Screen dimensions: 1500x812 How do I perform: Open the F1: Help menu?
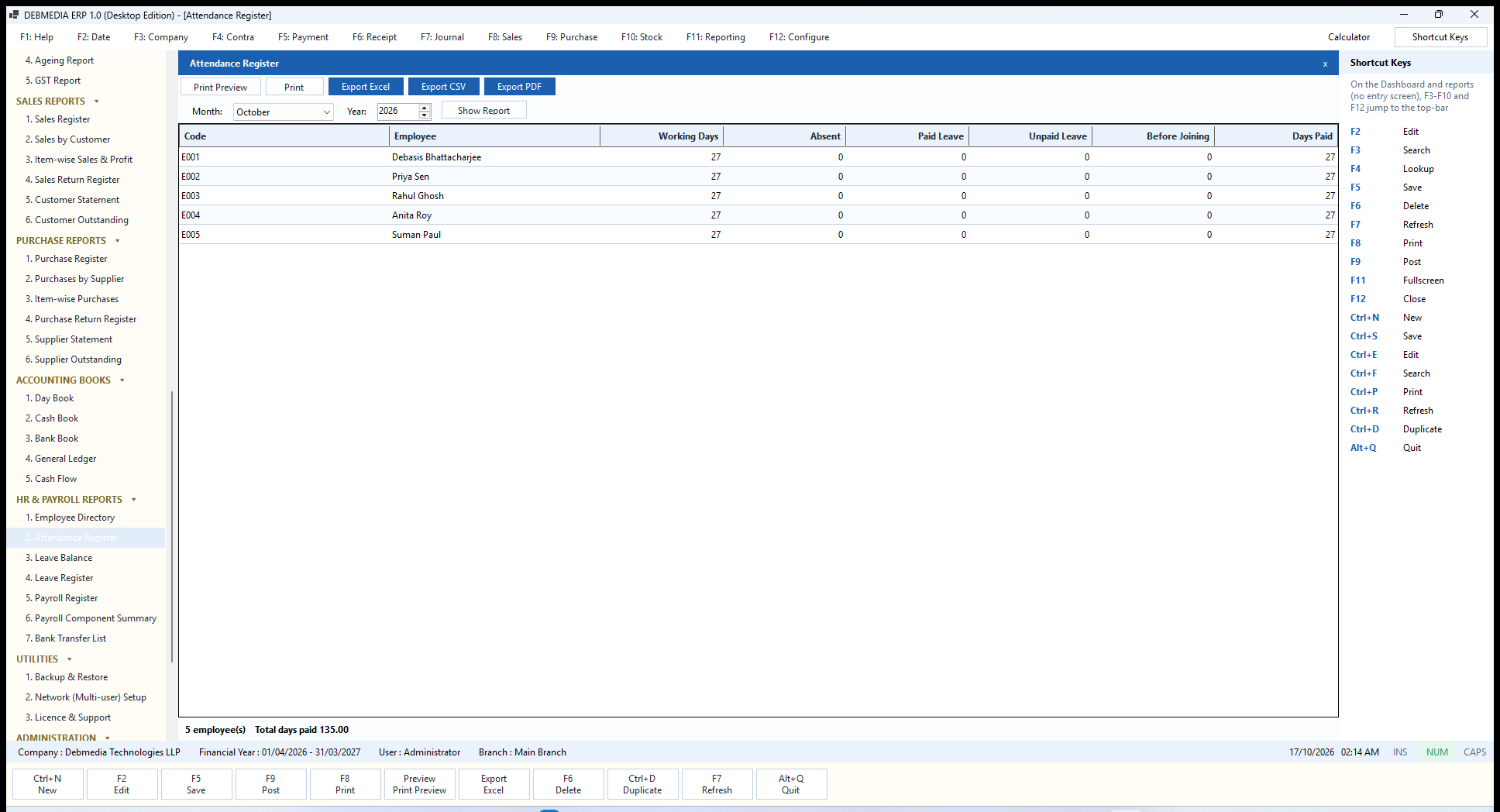tap(36, 37)
